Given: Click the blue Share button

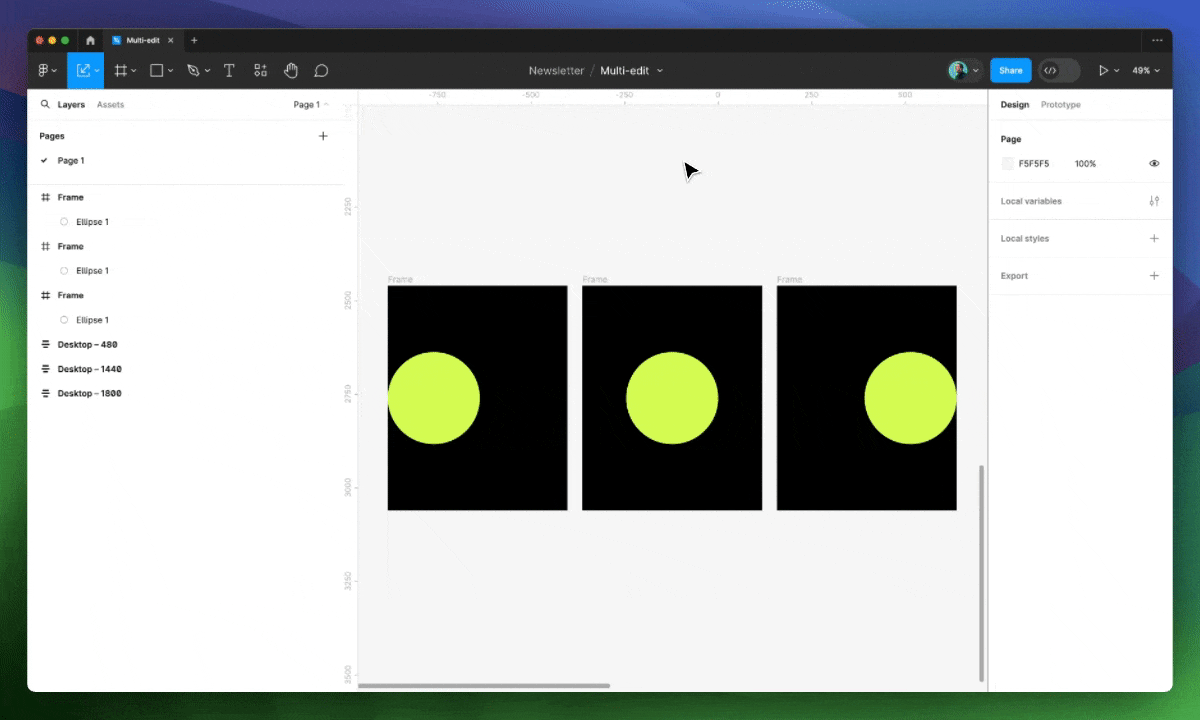Looking at the screenshot, I should pos(1010,71).
